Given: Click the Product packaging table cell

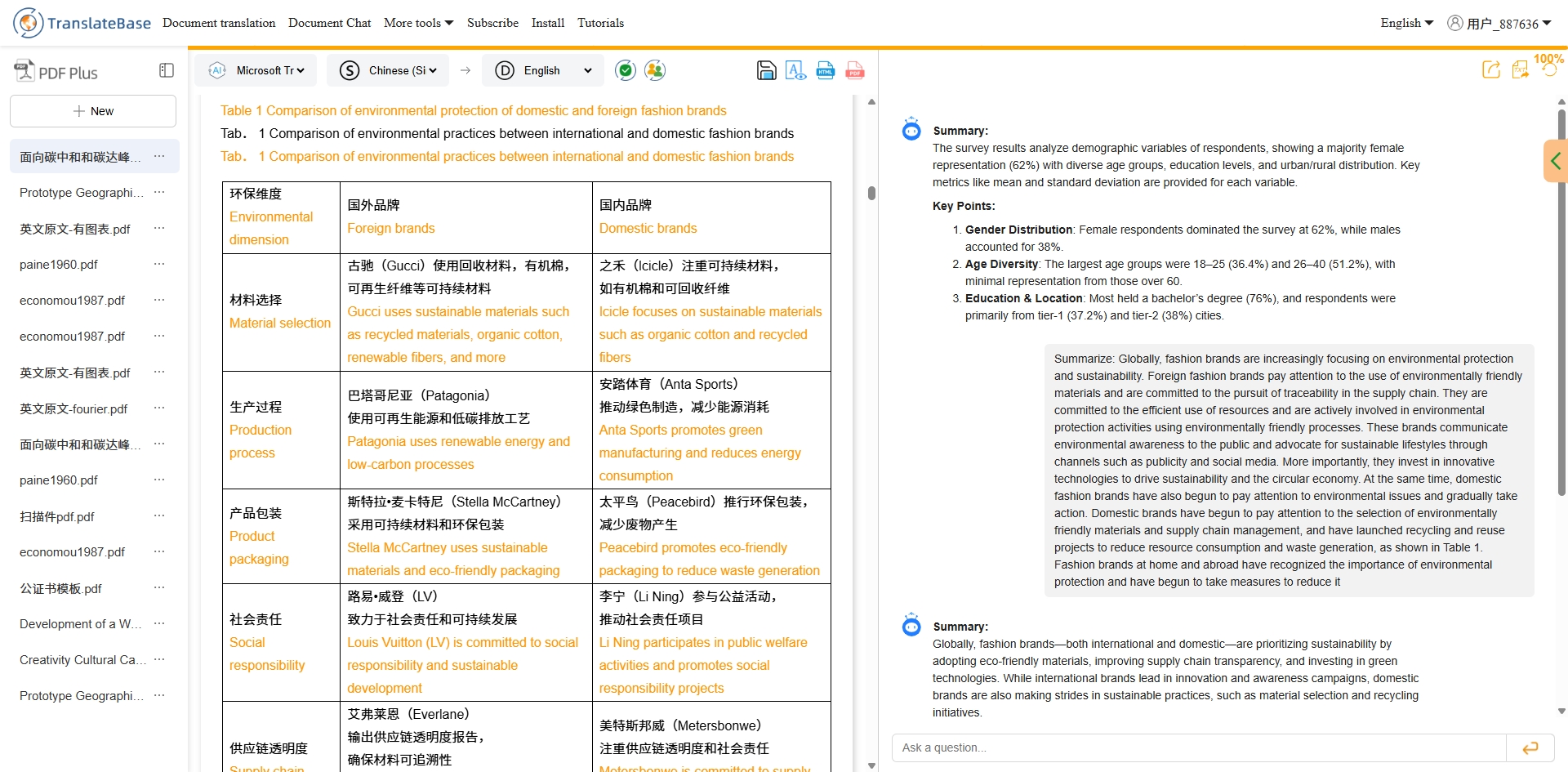Looking at the screenshot, I should tap(280, 537).
